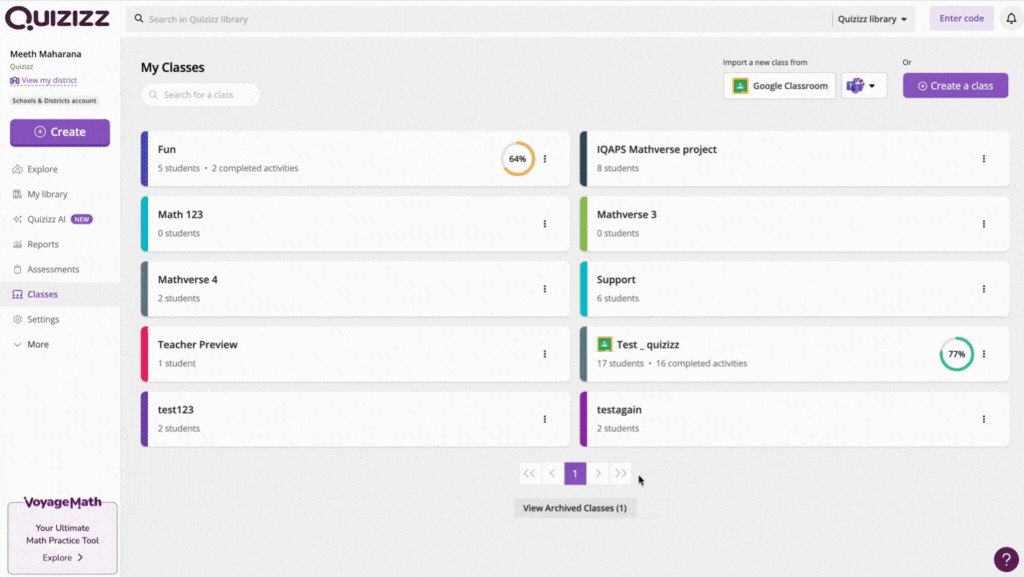Image resolution: width=1024 pixels, height=577 pixels.
Task: Click the search magnifier in top bar
Action: coord(139,19)
